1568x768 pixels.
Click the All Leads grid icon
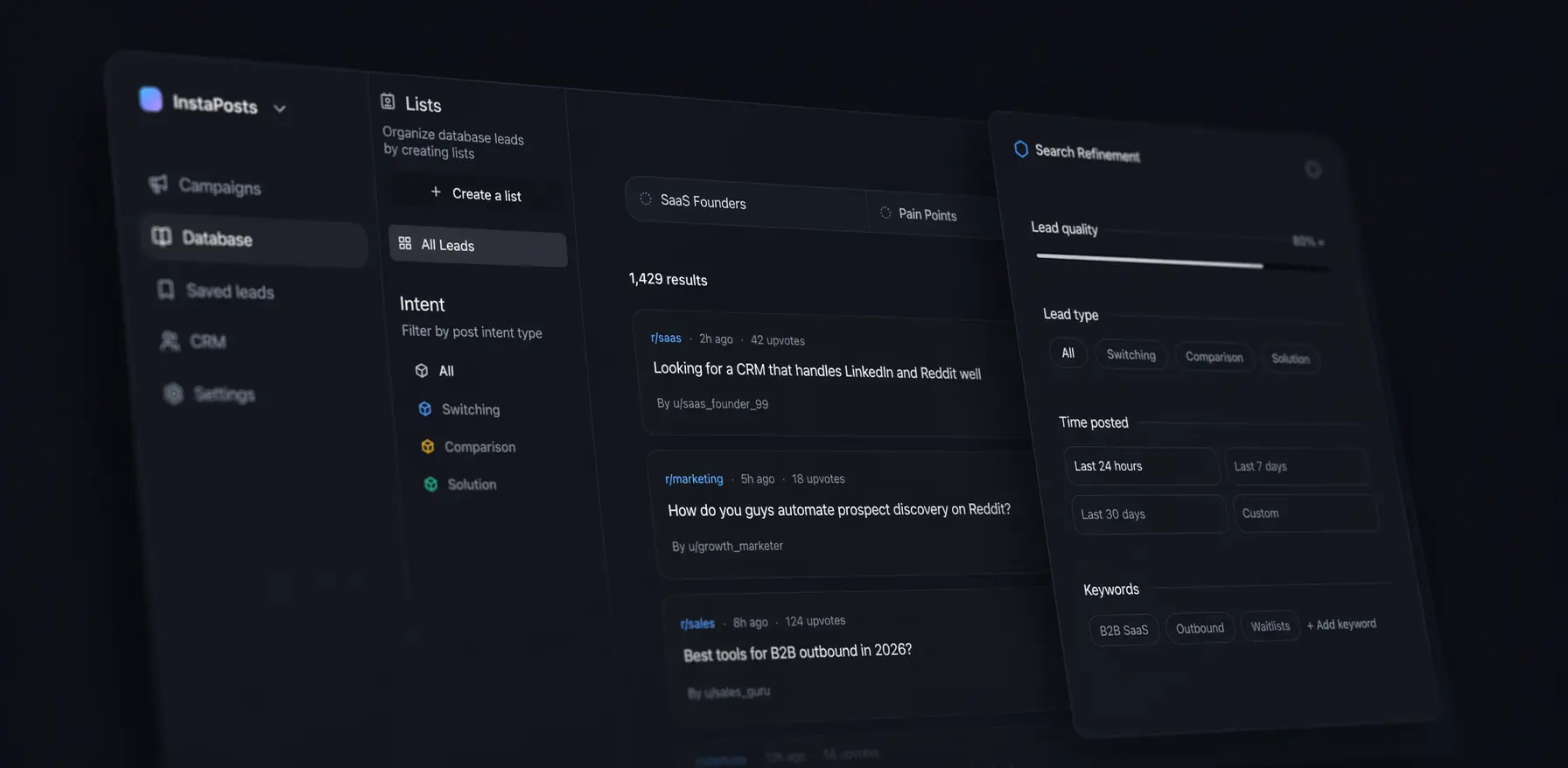[405, 243]
